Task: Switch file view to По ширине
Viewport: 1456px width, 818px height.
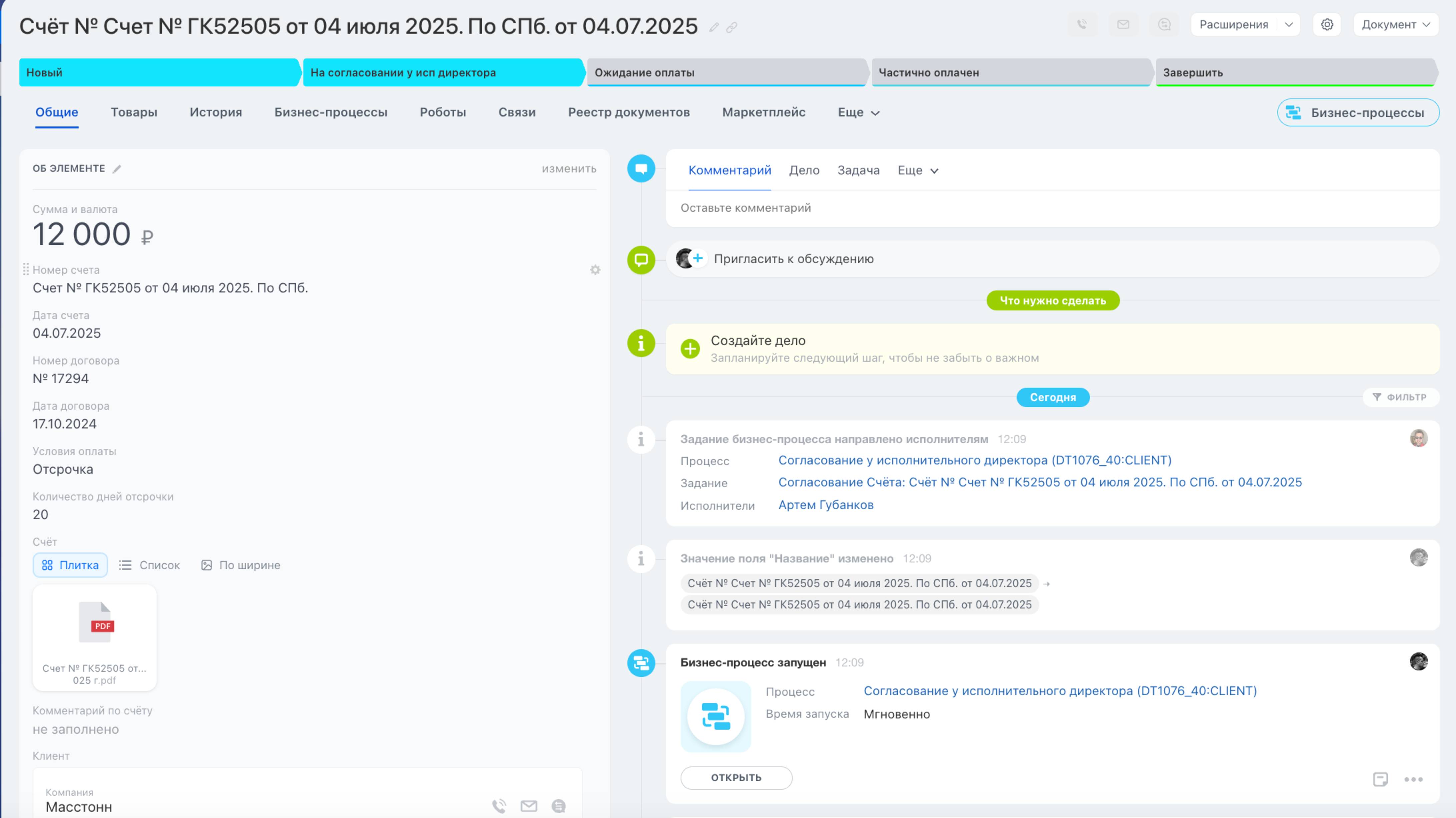Action: [241, 565]
